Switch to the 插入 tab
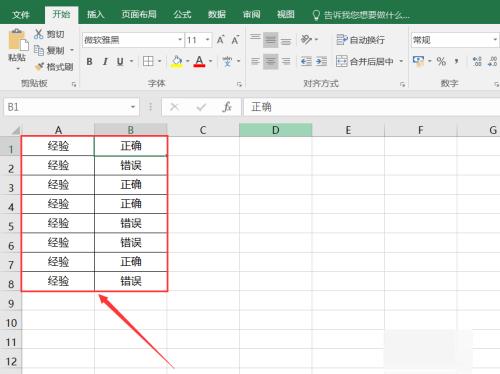500x374 pixels. [x=95, y=15]
